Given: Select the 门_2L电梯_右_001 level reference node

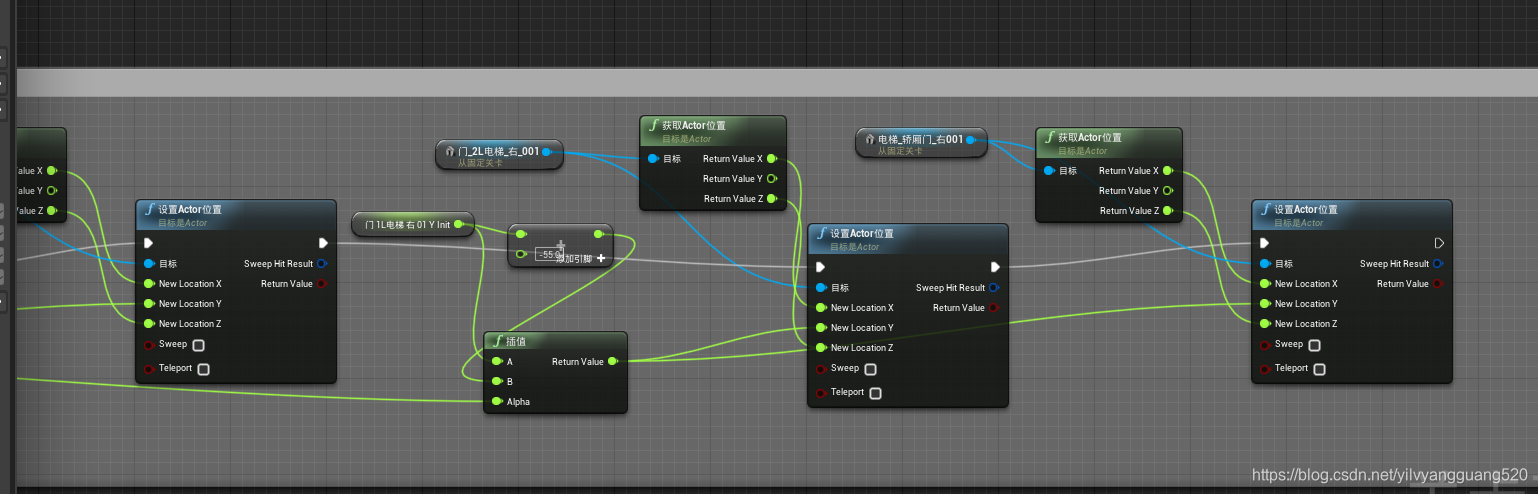Looking at the screenshot, I should pos(499,155).
